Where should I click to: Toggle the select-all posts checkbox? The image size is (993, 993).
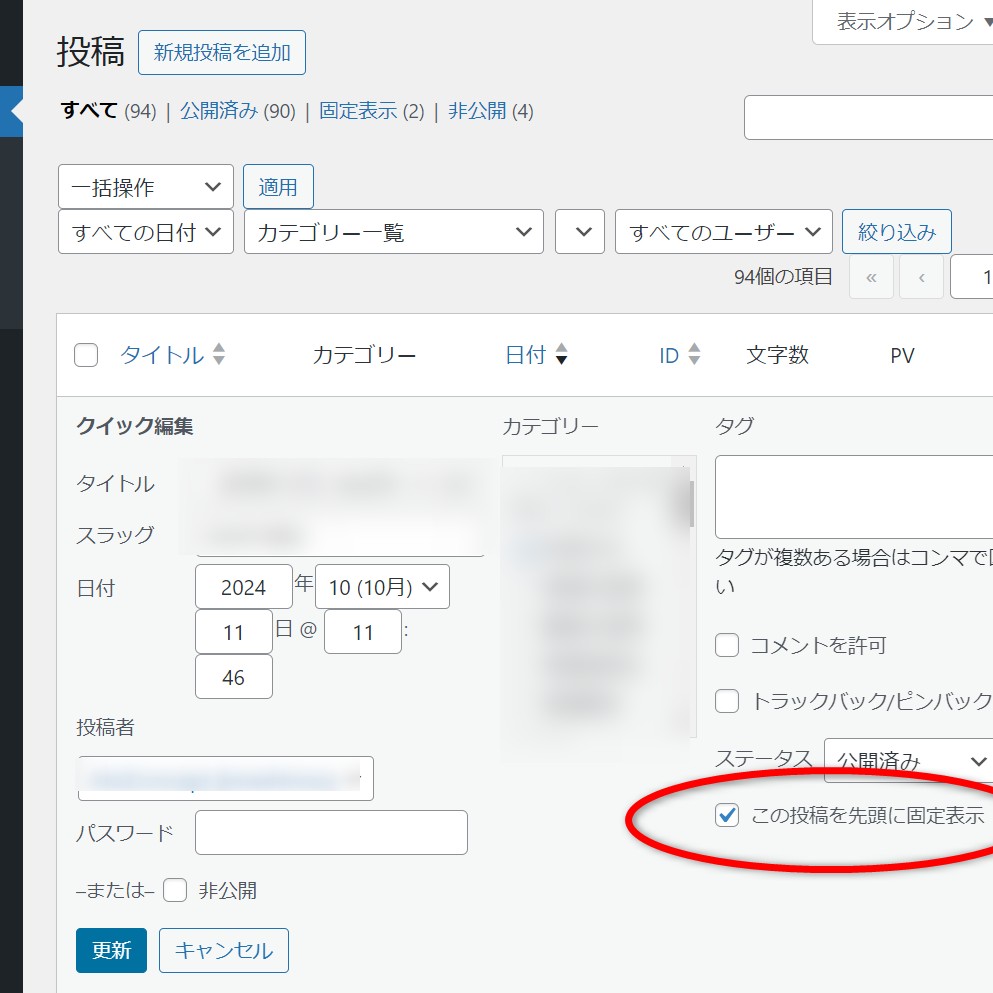(86, 355)
